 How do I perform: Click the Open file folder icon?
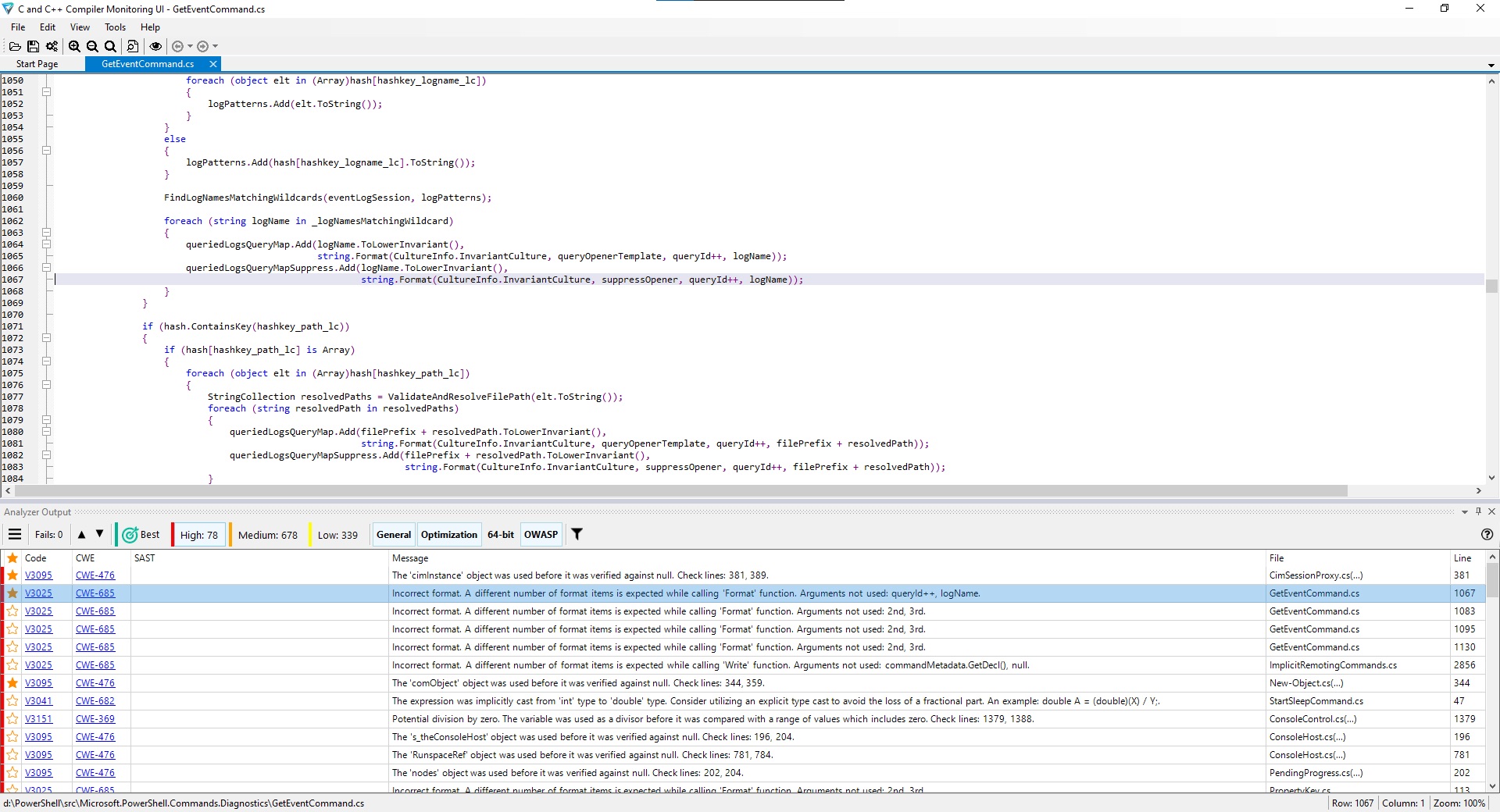(x=15, y=46)
